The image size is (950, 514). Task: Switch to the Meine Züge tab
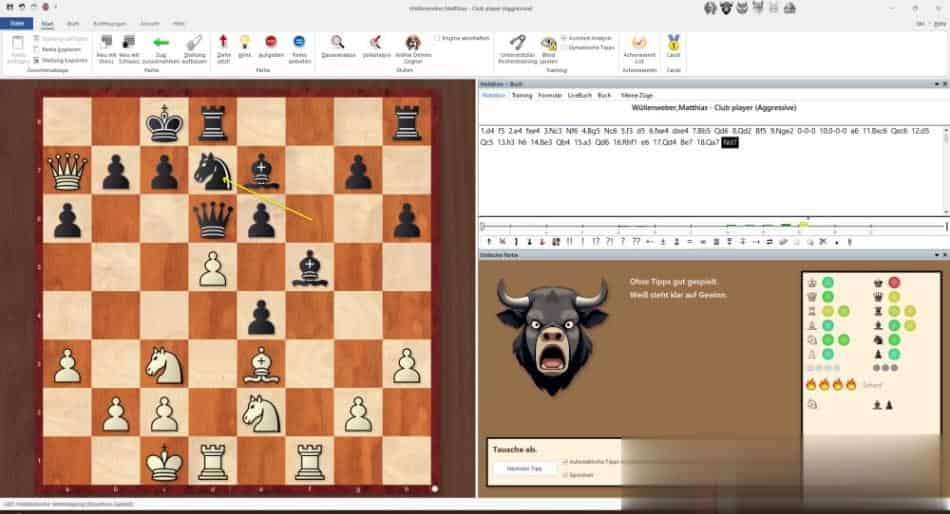coord(637,96)
